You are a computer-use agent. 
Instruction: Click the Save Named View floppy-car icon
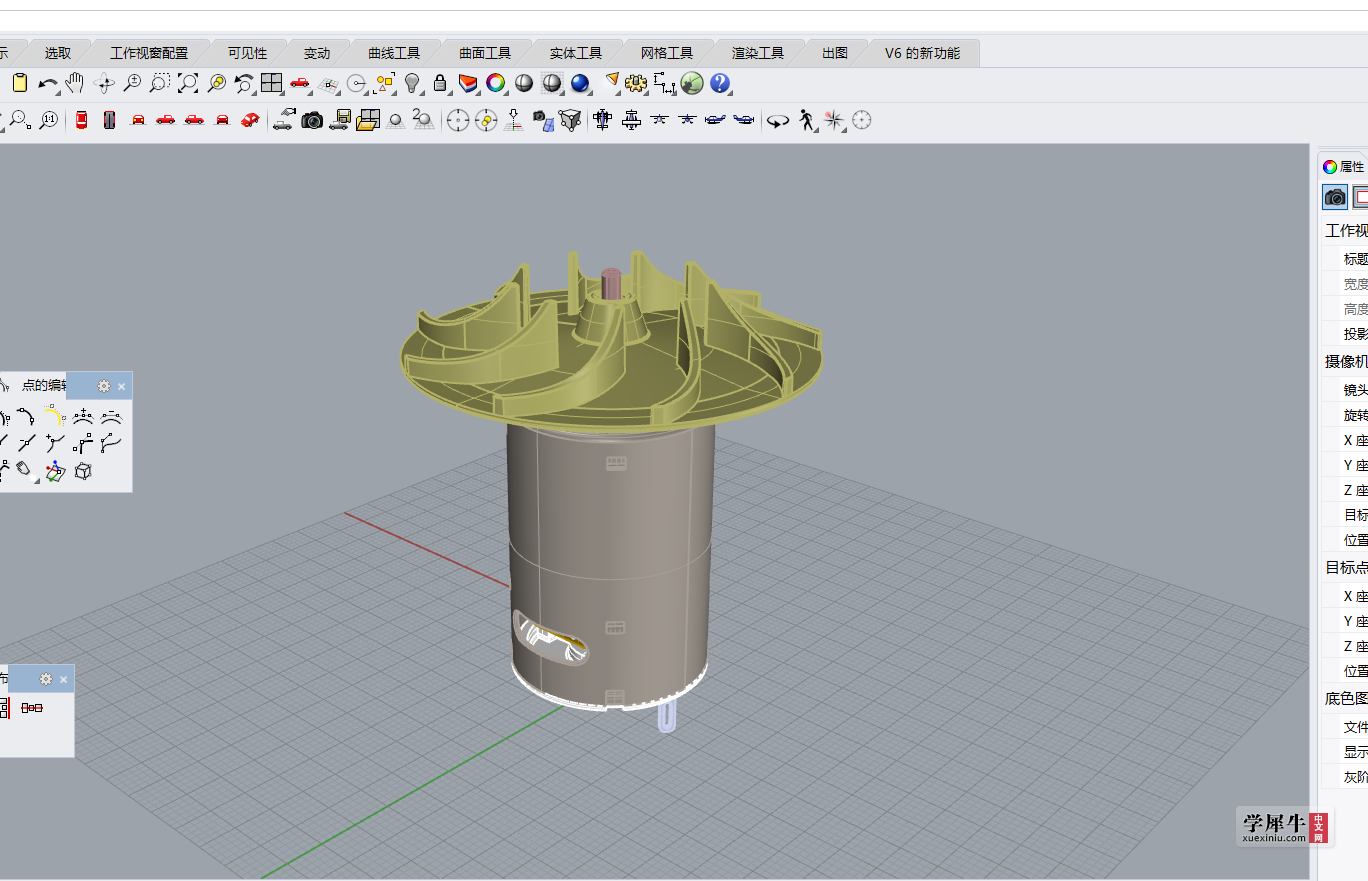pos(340,120)
